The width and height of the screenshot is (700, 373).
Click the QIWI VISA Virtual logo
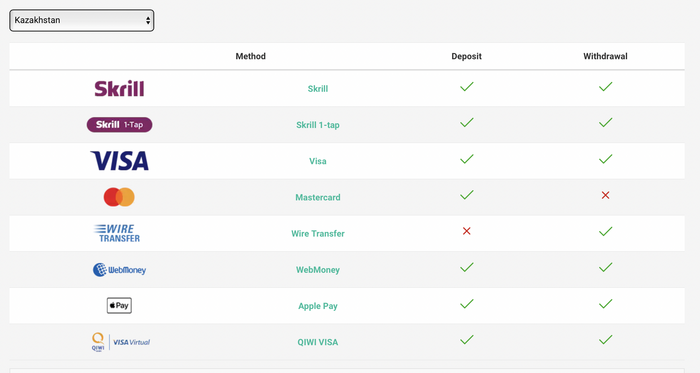pos(121,342)
